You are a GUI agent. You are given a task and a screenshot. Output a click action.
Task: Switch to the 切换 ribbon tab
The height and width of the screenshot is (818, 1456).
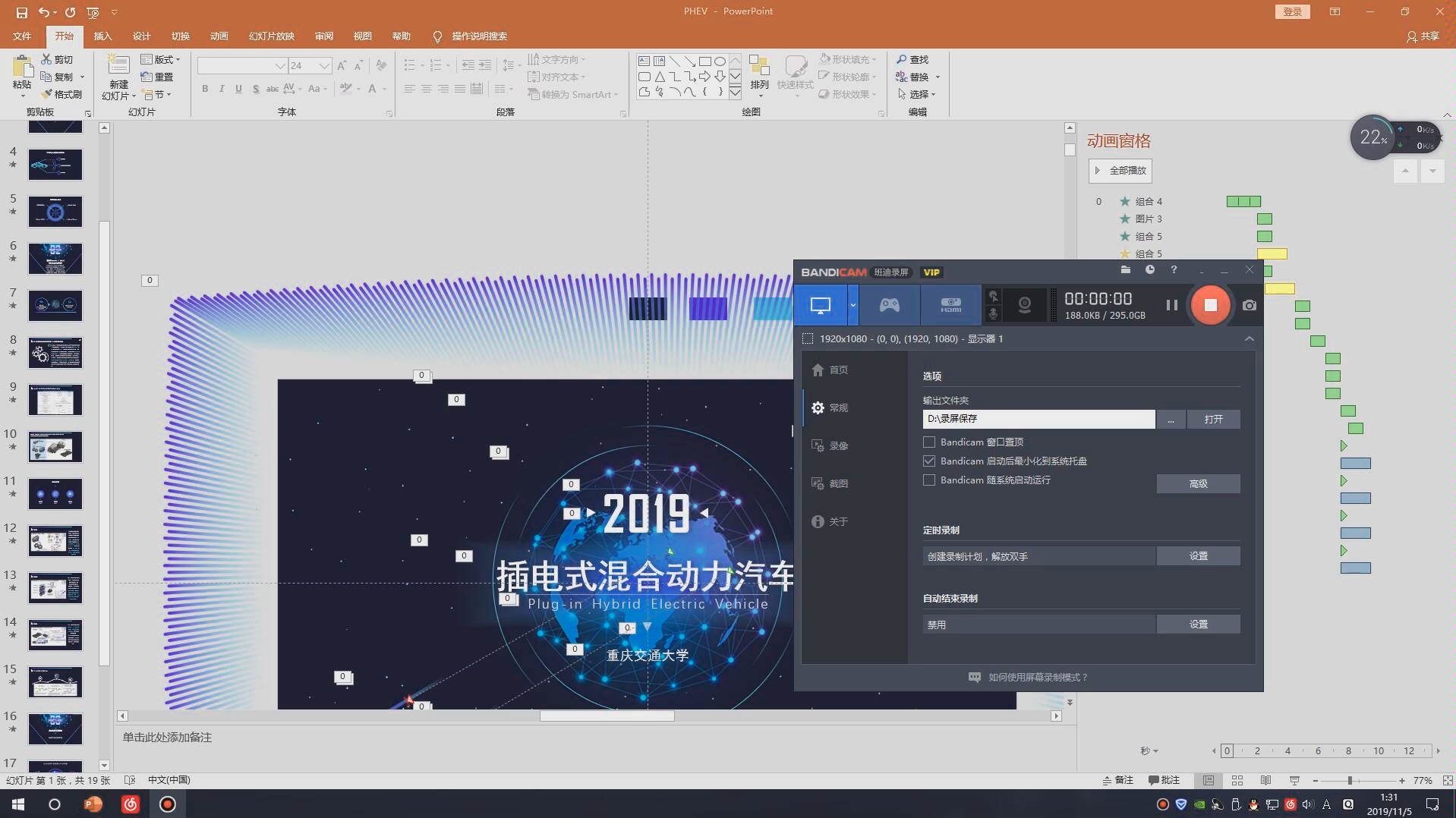[x=180, y=36]
